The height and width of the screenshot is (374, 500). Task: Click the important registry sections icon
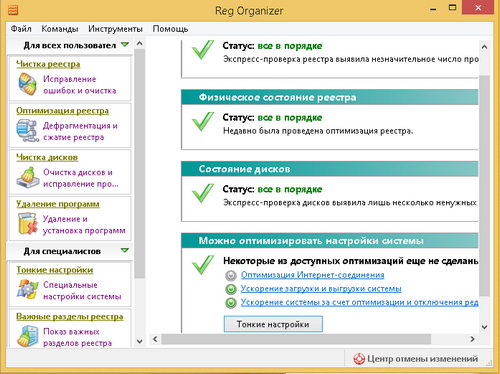pyautogui.click(x=27, y=336)
